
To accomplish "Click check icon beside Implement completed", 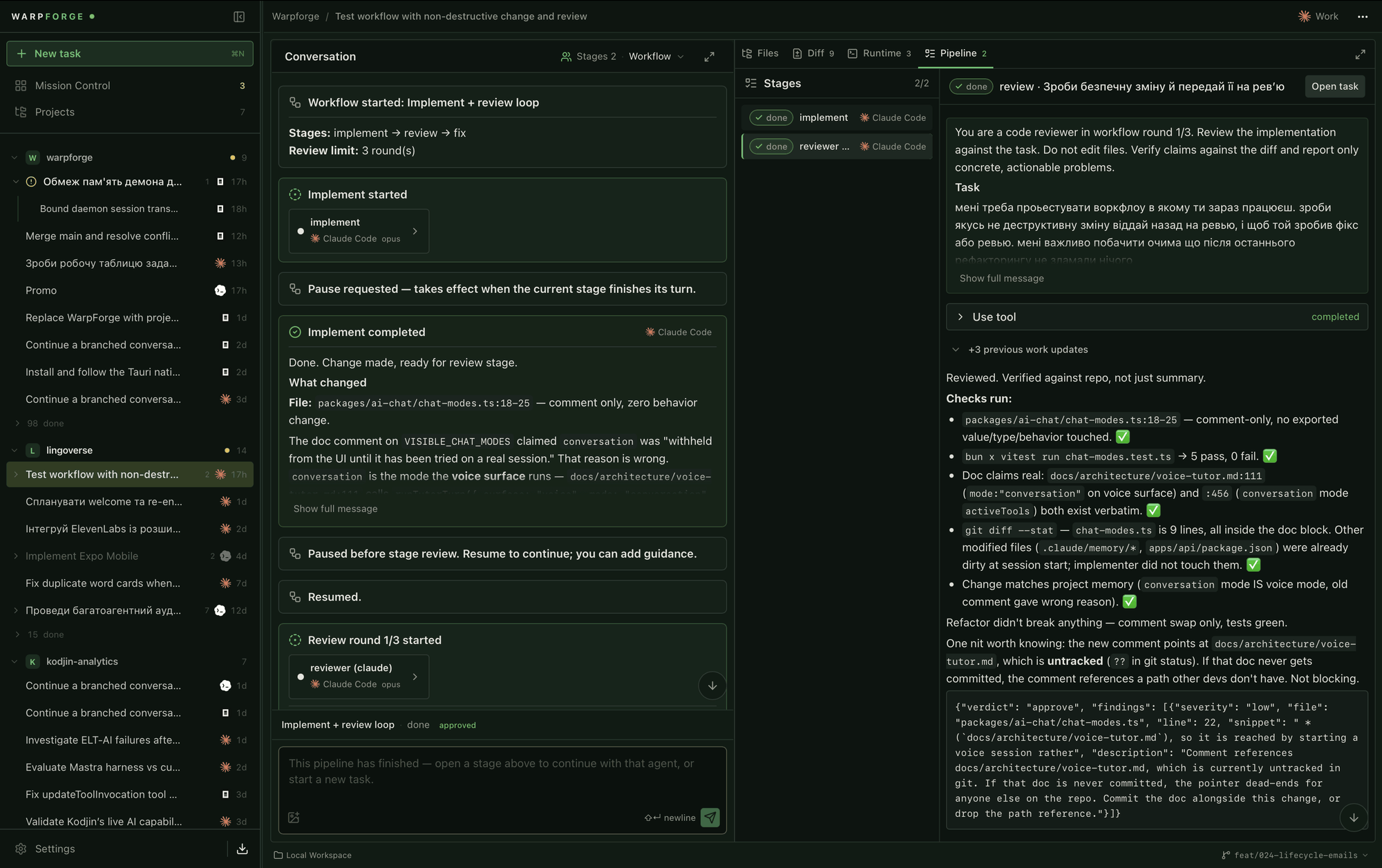I will tap(295, 332).
